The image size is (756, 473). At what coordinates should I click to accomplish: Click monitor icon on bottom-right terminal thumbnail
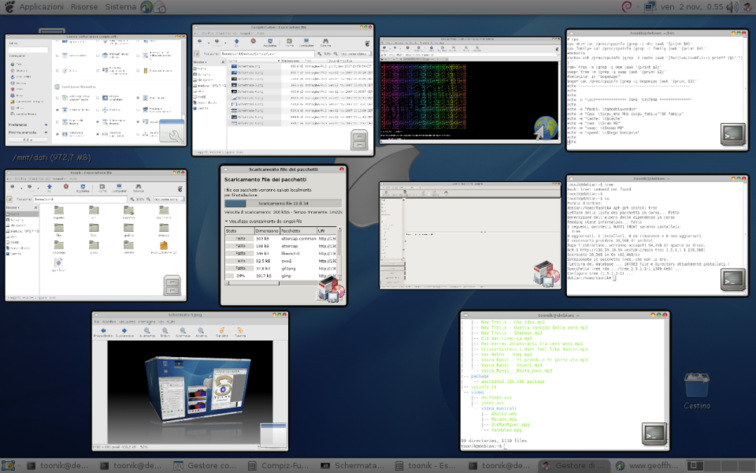(652, 432)
